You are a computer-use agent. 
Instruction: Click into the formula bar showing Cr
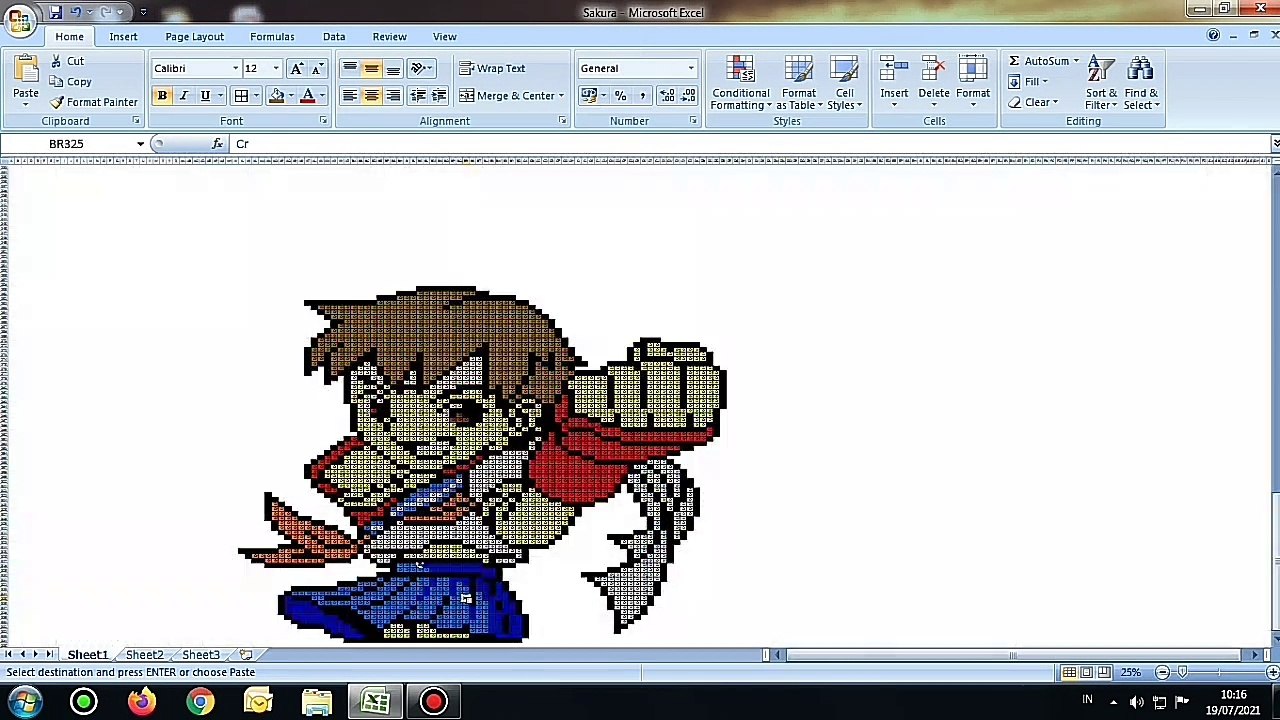[x=748, y=144]
